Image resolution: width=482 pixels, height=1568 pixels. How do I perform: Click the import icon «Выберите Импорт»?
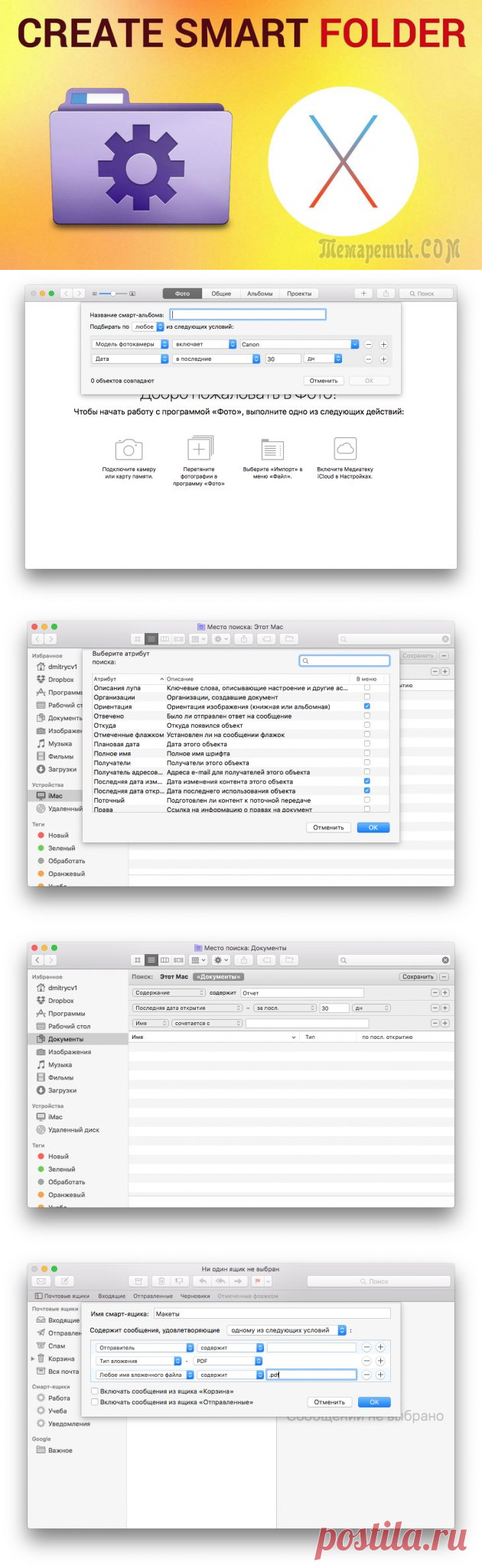(272, 449)
